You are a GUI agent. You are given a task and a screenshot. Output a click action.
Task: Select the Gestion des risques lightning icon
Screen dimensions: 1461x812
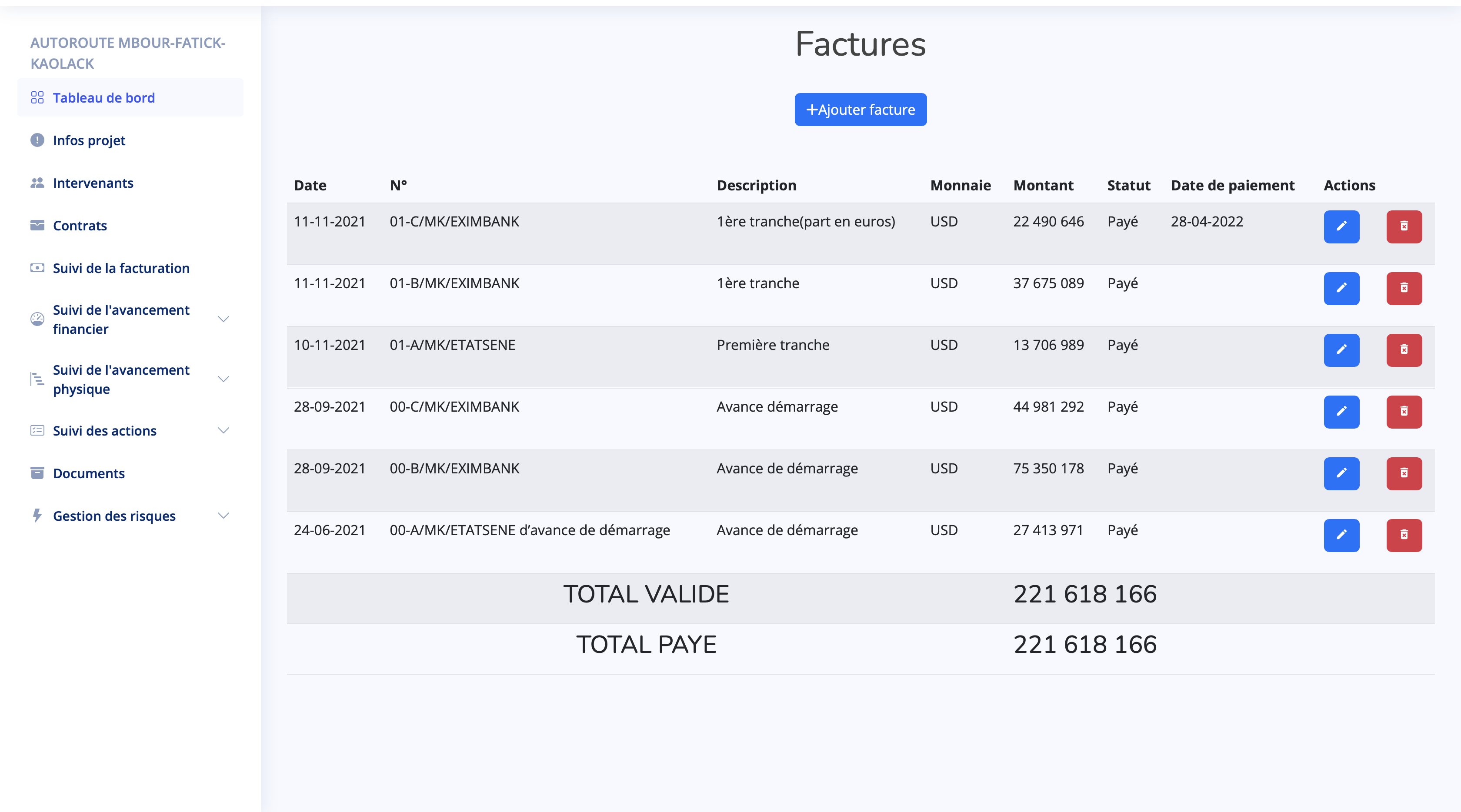tap(37, 516)
